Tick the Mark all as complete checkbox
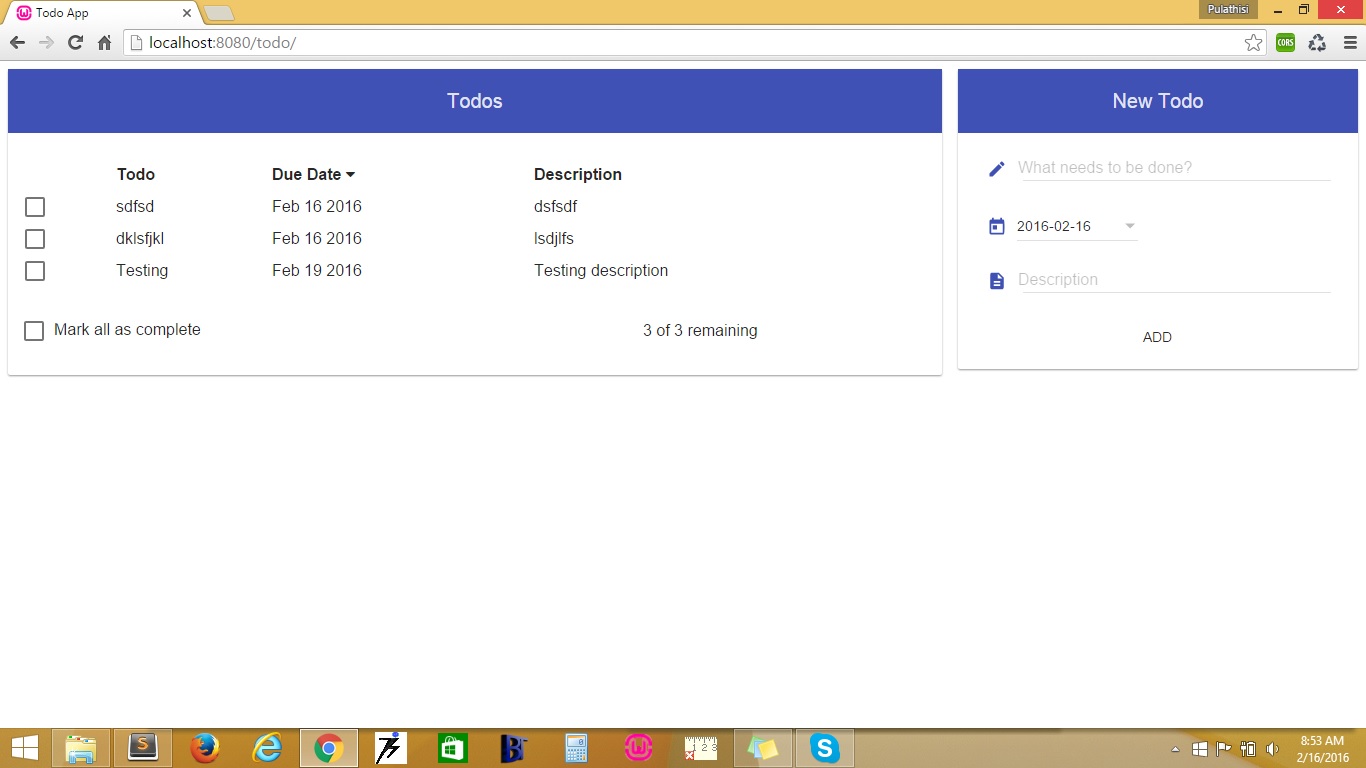The height and width of the screenshot is (768, 1366). (x=34, y=331)
